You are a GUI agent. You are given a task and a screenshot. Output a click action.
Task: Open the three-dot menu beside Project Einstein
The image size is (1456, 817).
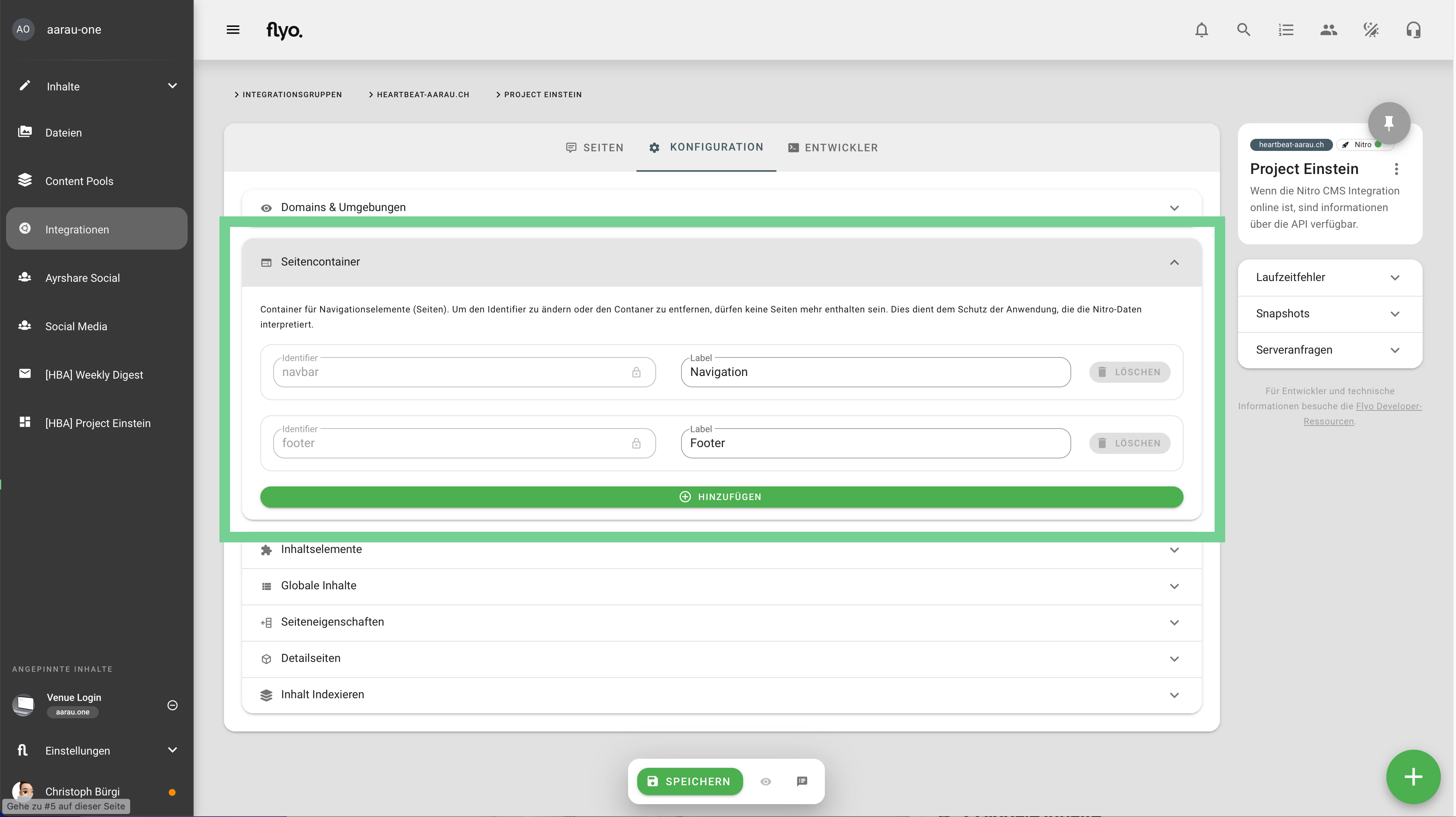(x=1396, y=169)
